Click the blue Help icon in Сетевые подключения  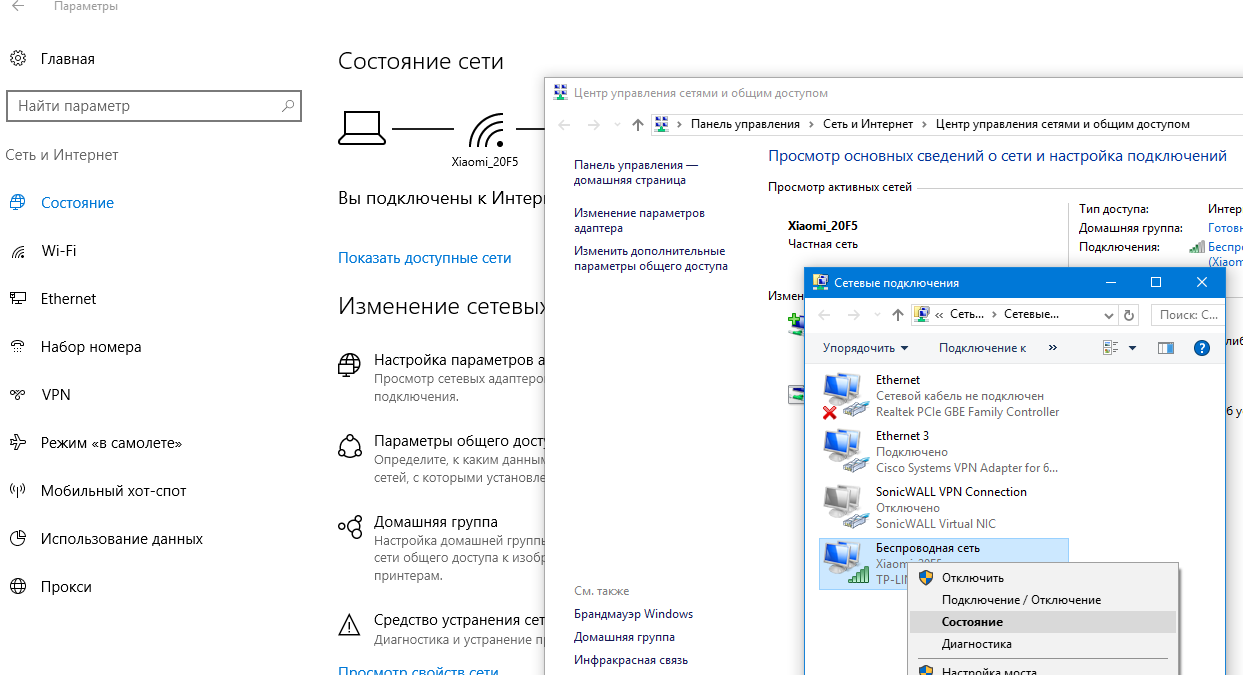1202,347
